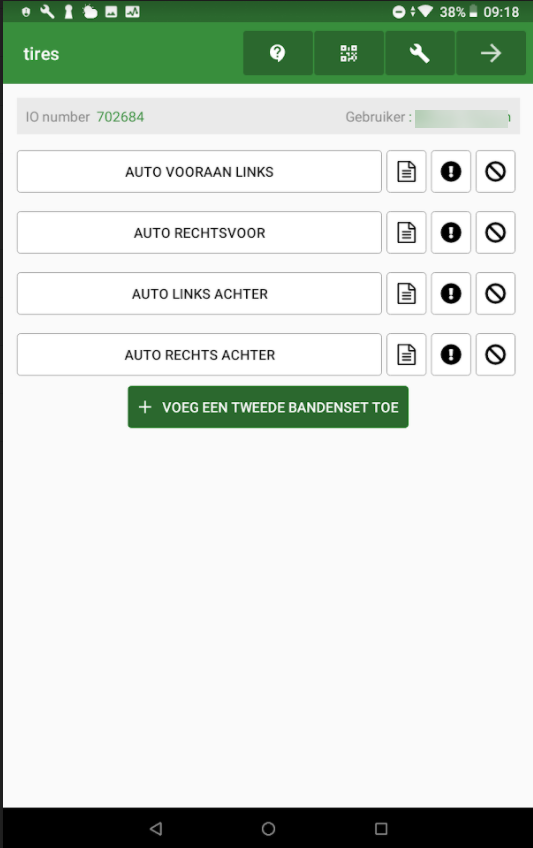Go forward with the arrow icon
Viewport: 533px width, 848px height.
click(491, 53)
